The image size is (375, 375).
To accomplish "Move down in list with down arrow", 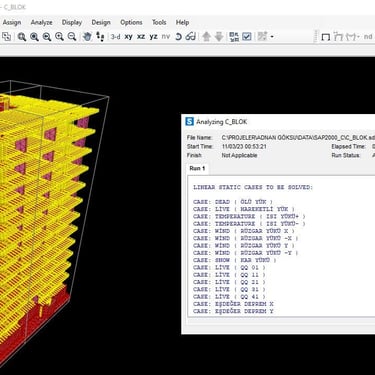I will (x=219, y=37).
